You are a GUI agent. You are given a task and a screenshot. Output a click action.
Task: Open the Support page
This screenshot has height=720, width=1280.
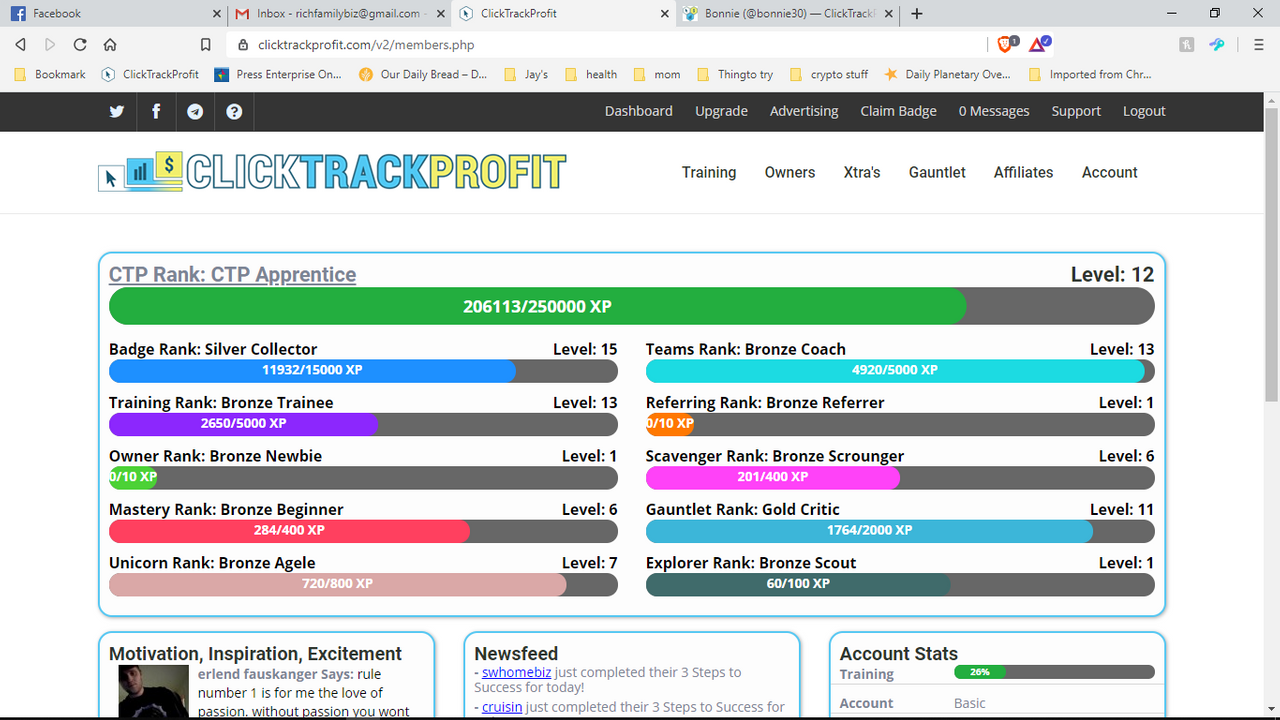[x=1076, y=111]
